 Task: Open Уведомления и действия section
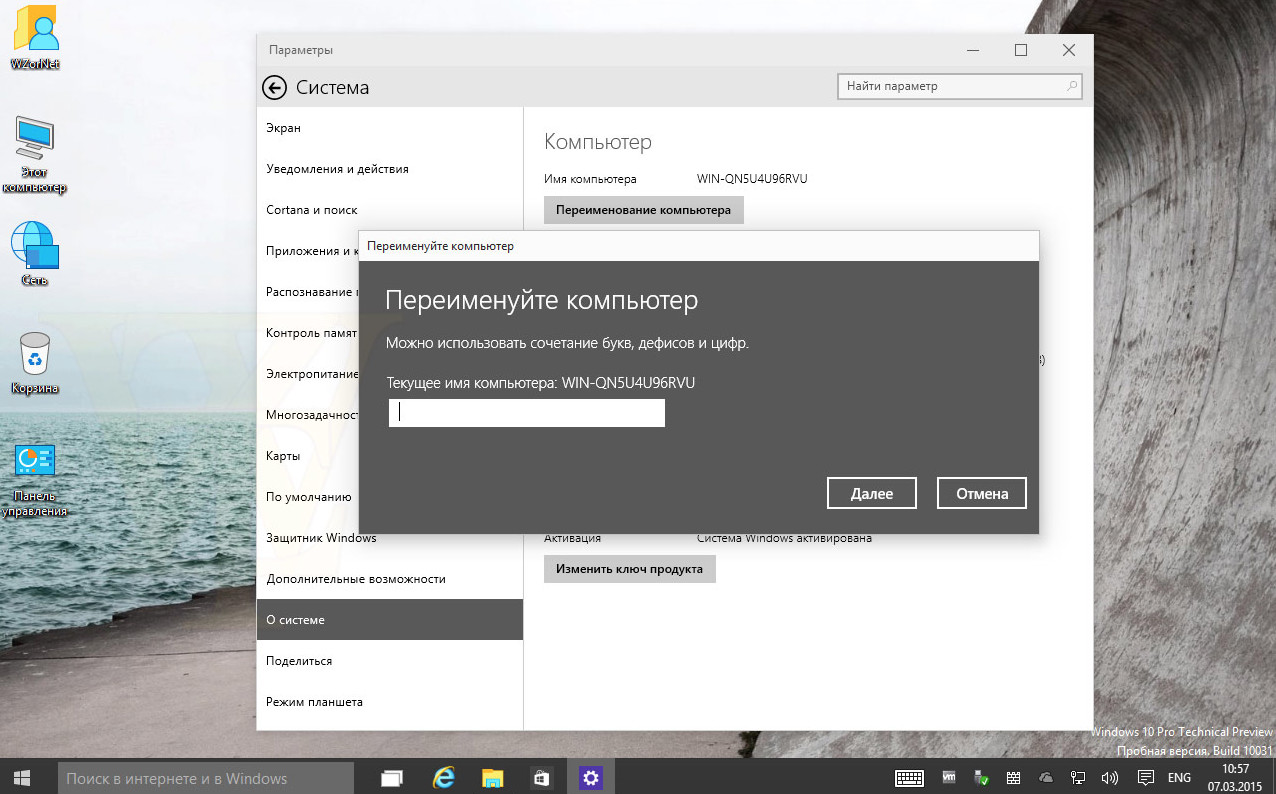pyautogui.click(x=337, y=169)
